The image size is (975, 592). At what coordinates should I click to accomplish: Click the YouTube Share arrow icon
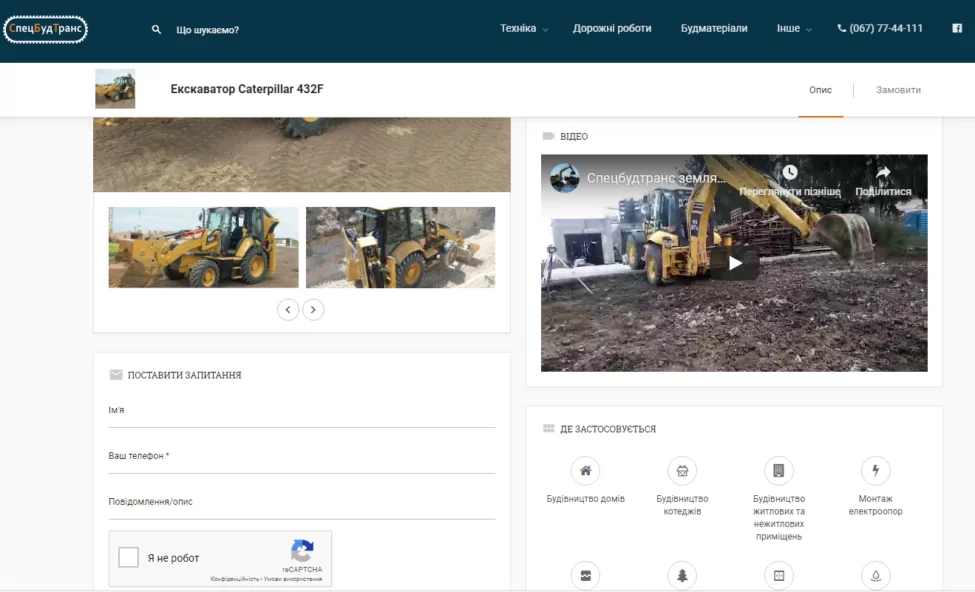click(x=883, y=173)
